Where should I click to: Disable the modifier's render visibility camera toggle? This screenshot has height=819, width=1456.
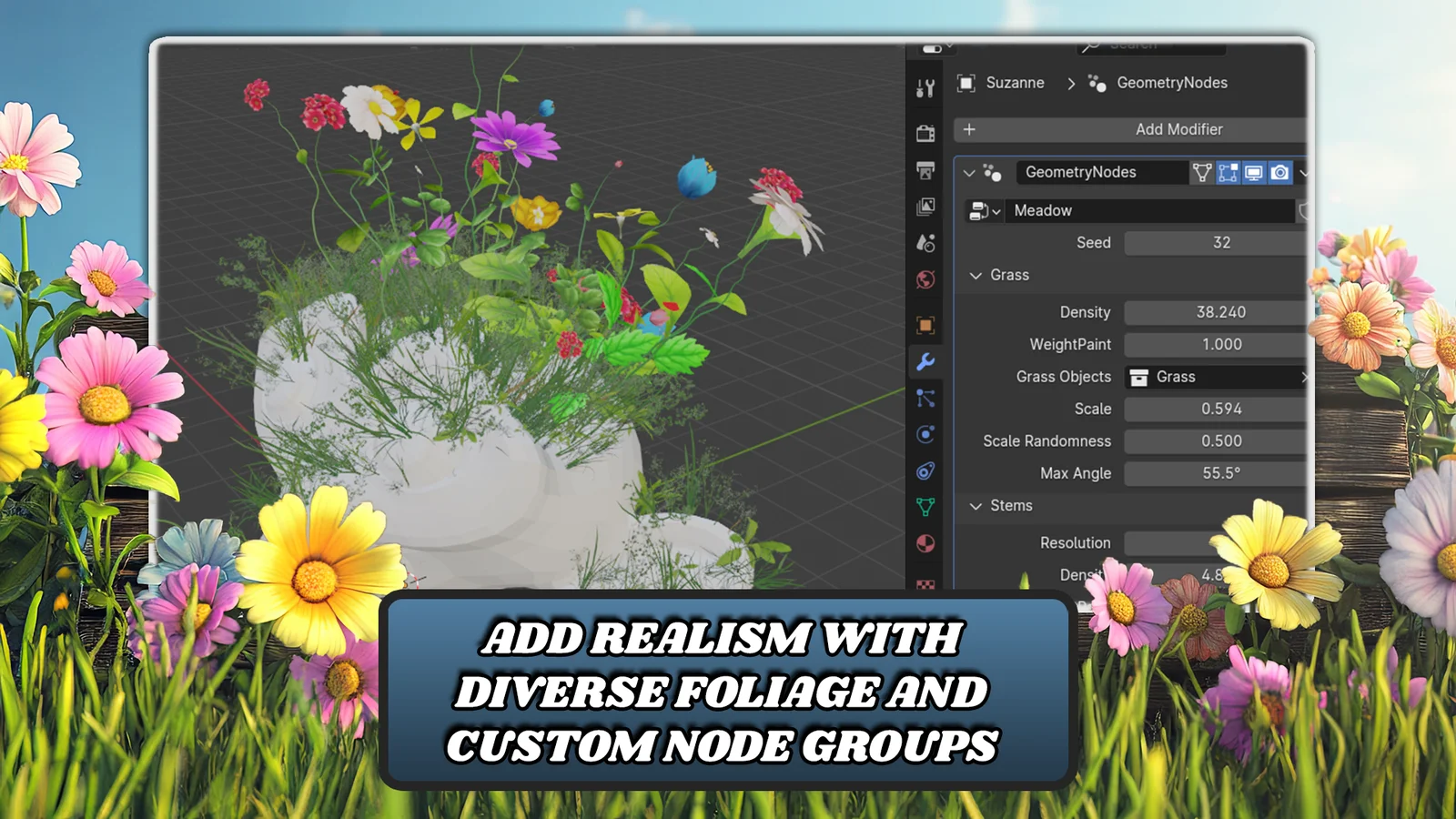[x=1280, y=173]
